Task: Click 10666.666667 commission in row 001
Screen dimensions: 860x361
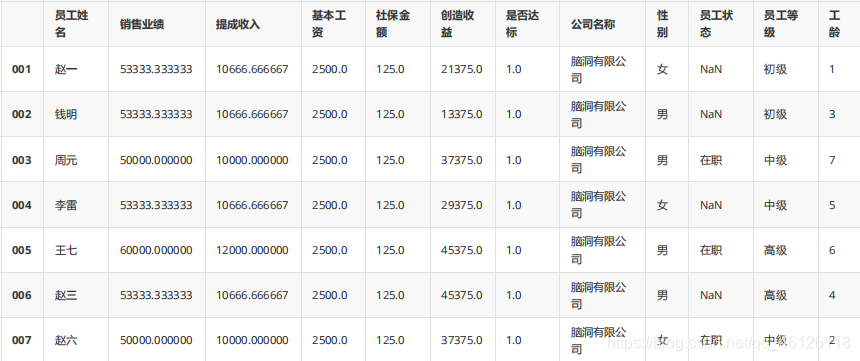Action: [x=252, y=69]
